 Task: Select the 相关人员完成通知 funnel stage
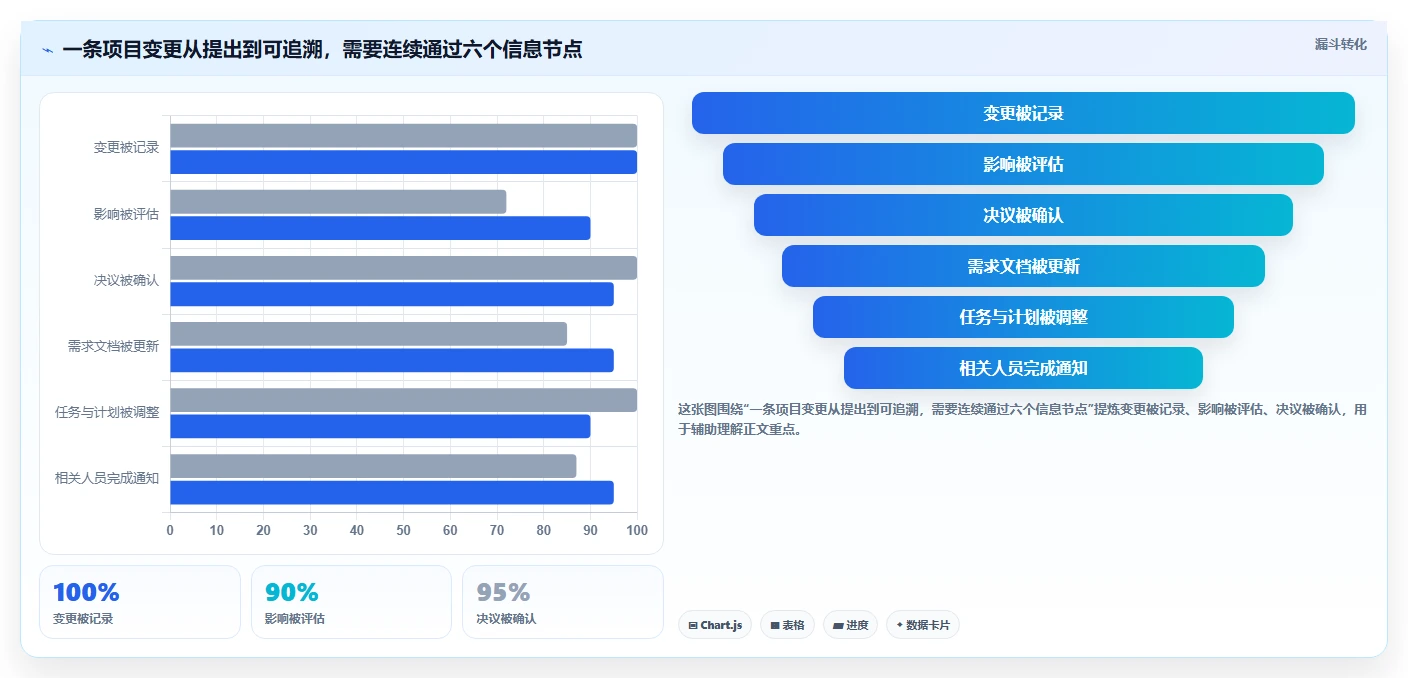[1023, 368]
